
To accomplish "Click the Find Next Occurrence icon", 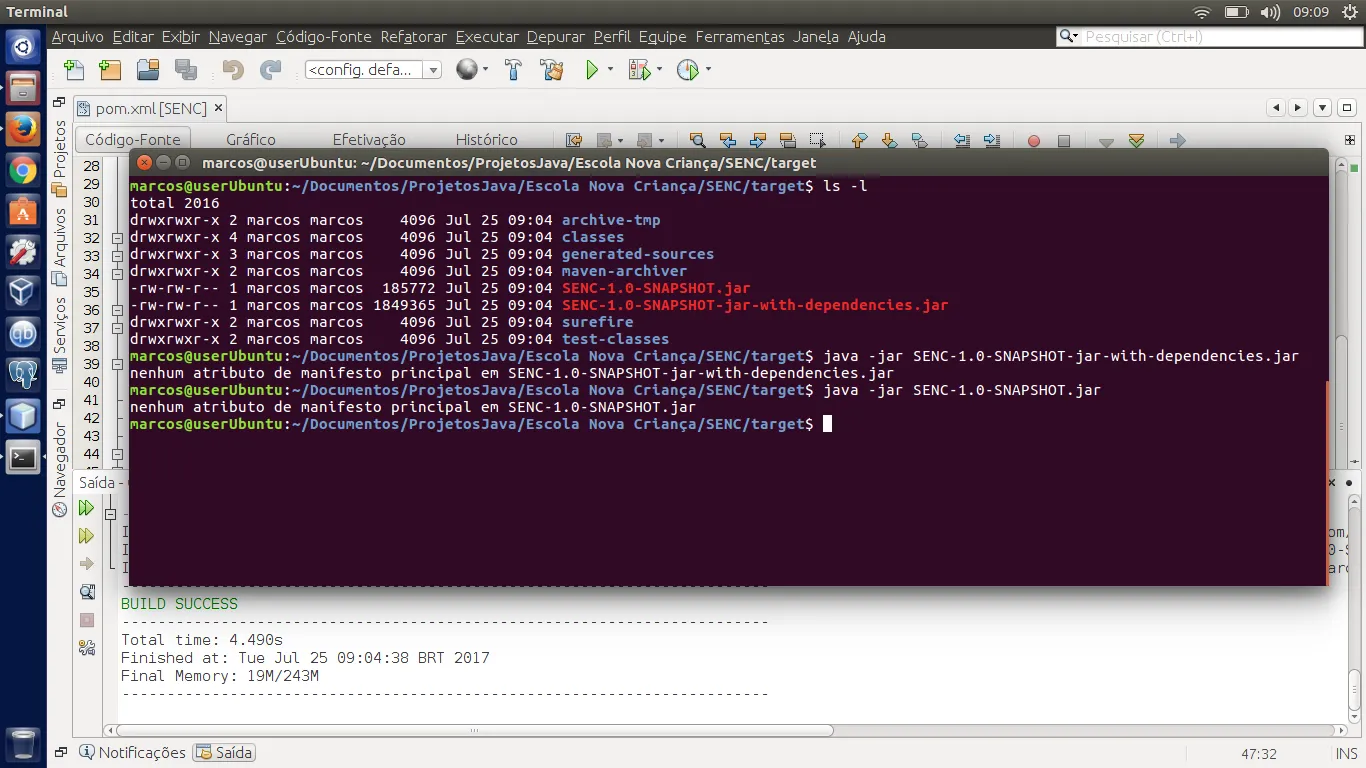I will [758, 141].
